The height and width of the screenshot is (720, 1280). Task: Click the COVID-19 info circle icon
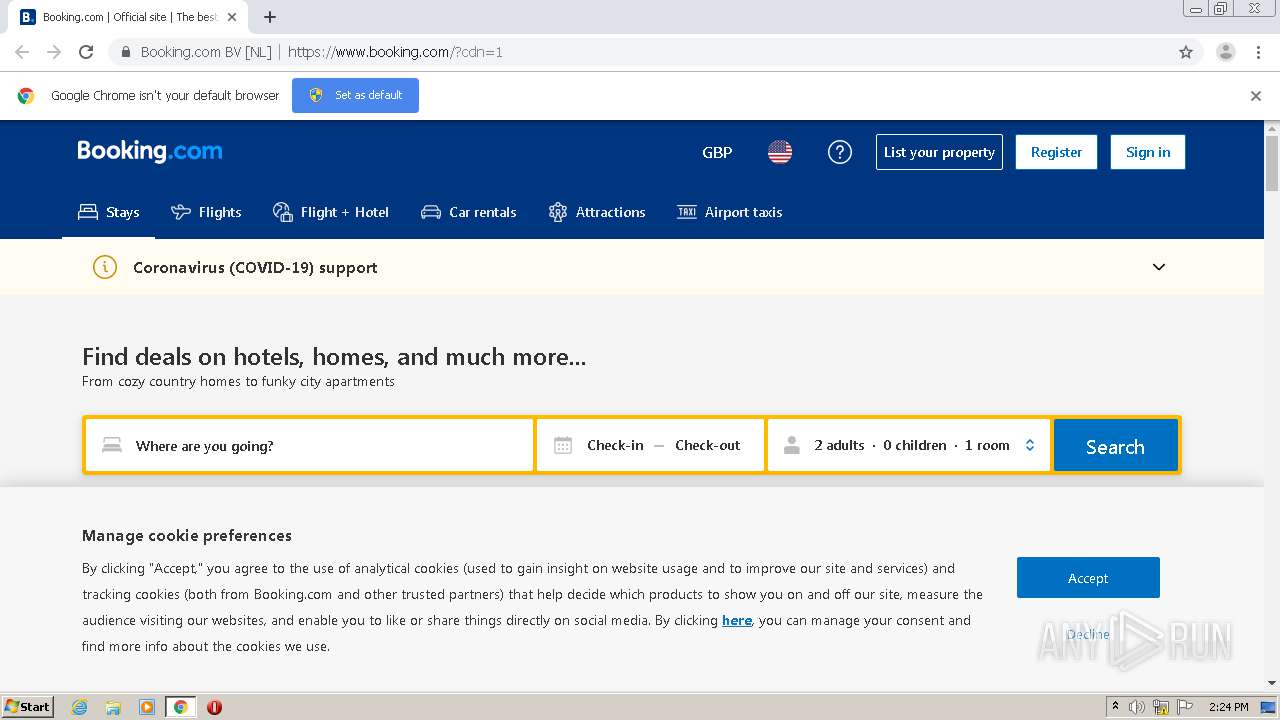(105, 267)
